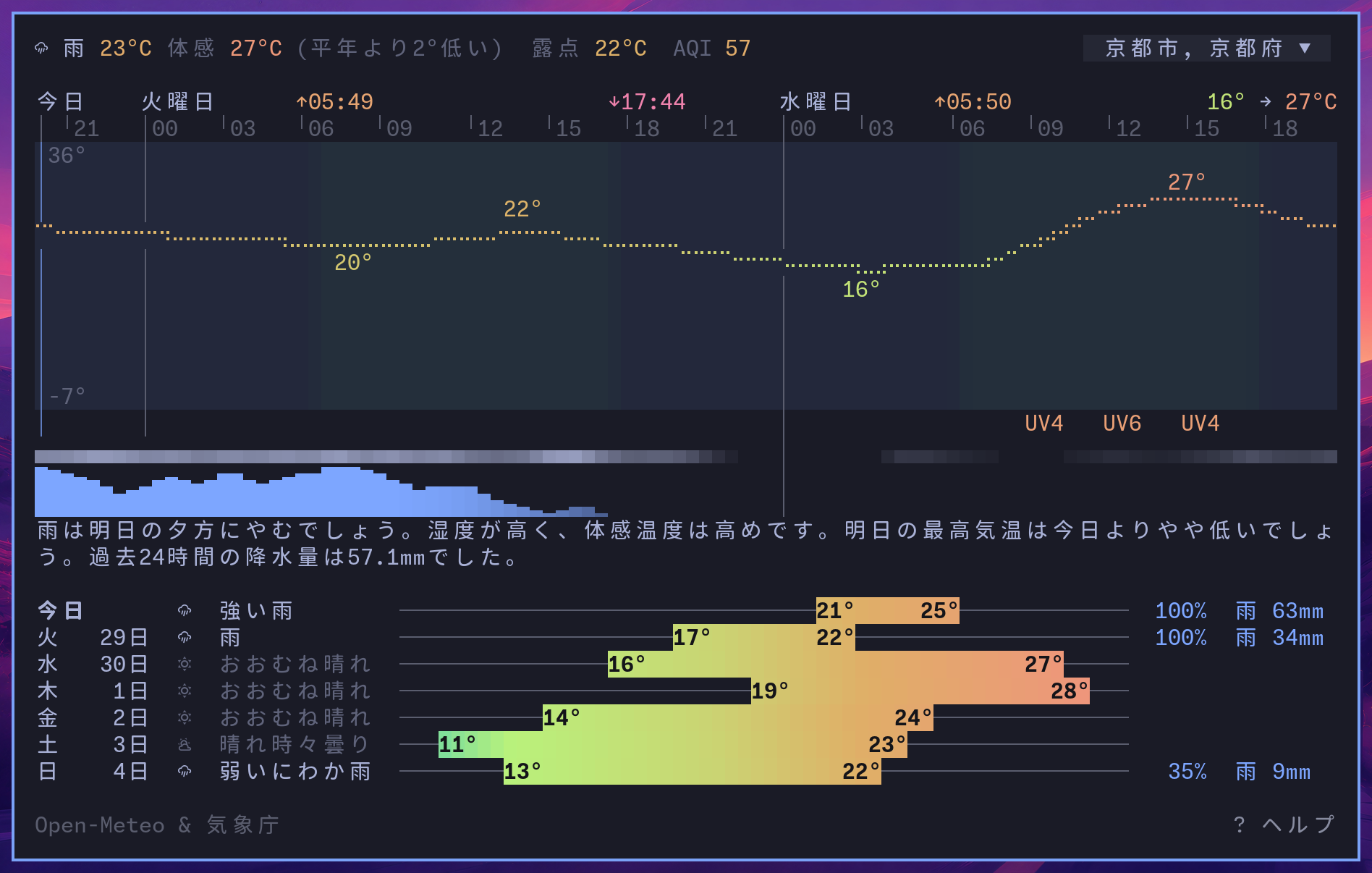Click the (平年より2°低い) note
The image size is (1372, 873).
(399, 48)
